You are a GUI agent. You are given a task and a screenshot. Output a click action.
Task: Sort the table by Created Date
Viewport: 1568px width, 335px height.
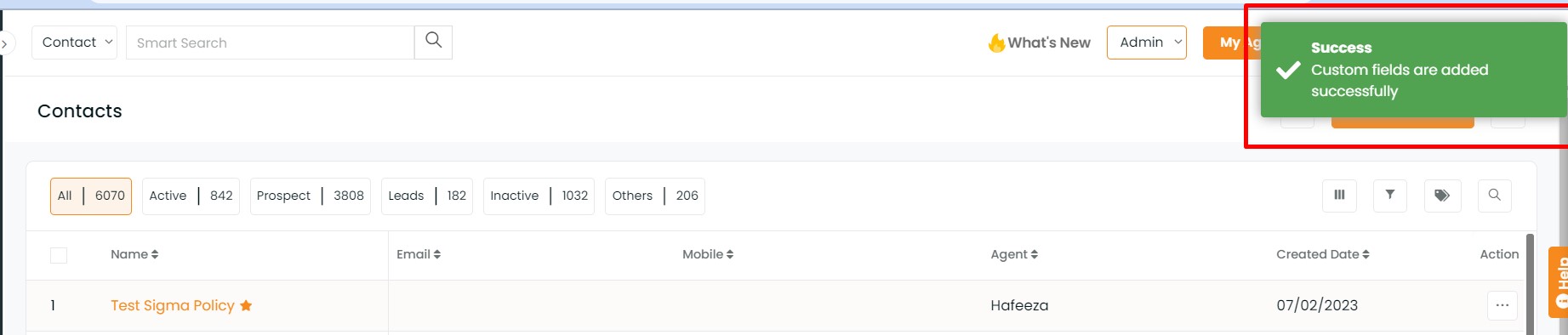(1322, 254)
